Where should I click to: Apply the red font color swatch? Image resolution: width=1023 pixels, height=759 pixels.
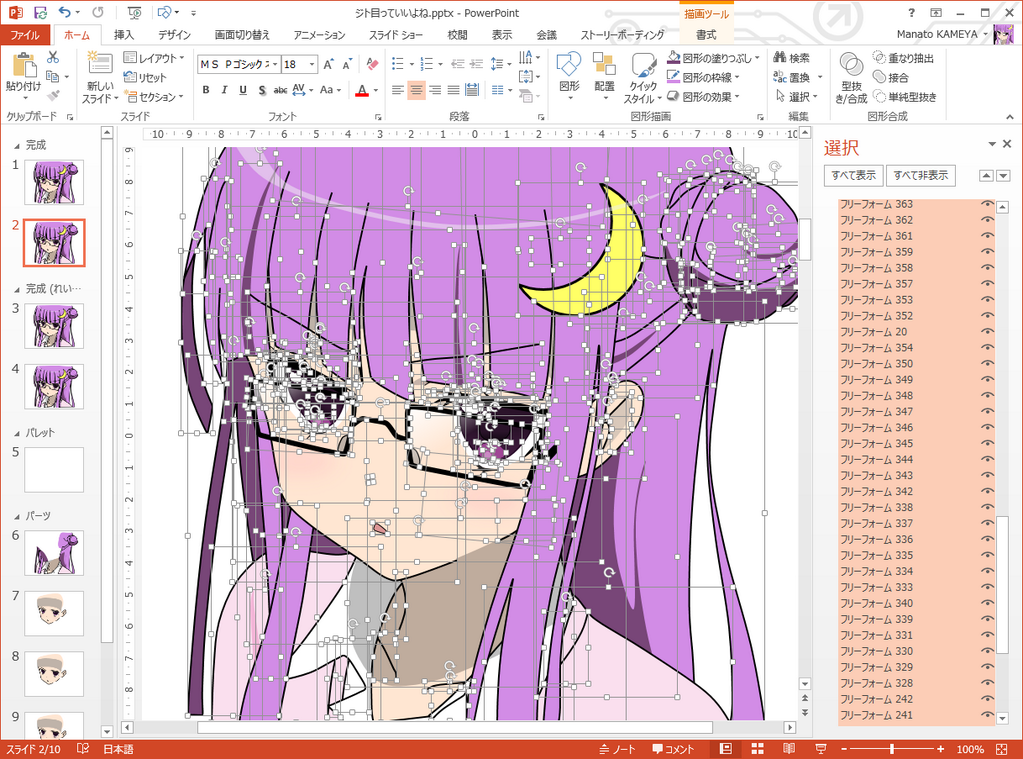point(362,90)
